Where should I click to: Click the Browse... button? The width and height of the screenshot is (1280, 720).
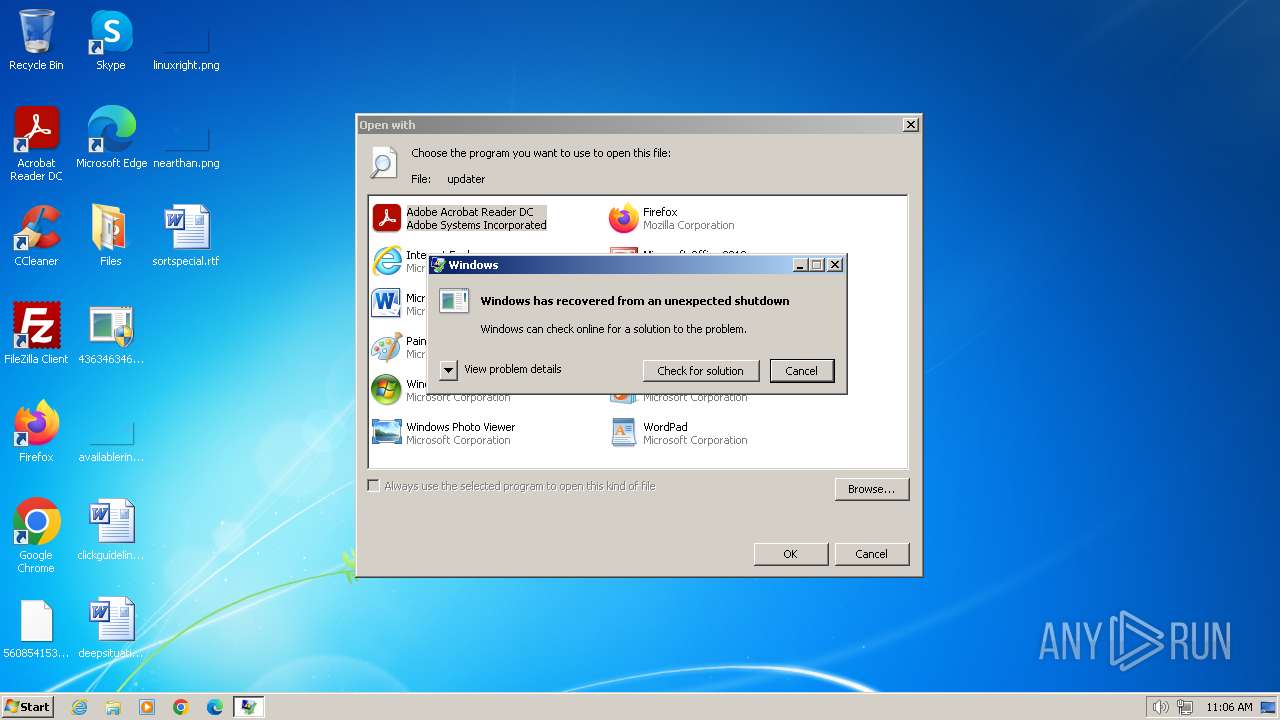tap(871, 489)
